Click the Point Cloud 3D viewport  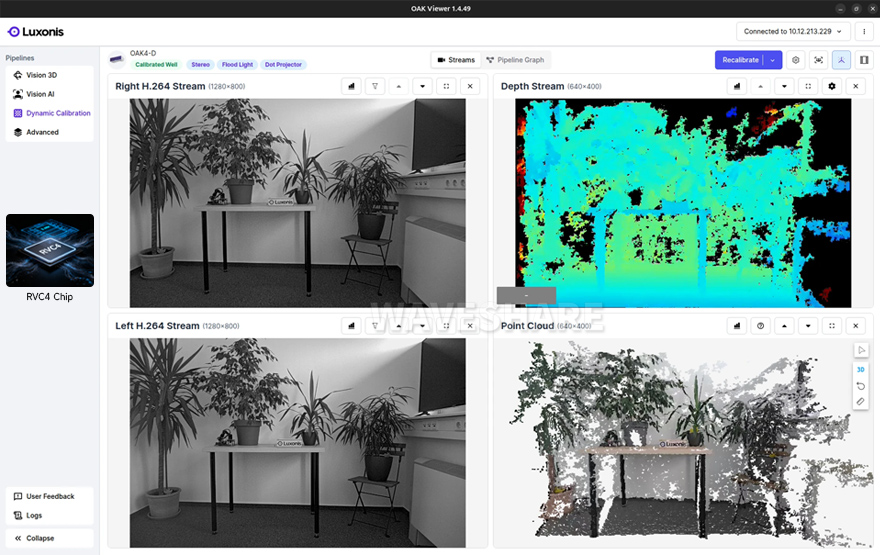click(x=683, y=443)
